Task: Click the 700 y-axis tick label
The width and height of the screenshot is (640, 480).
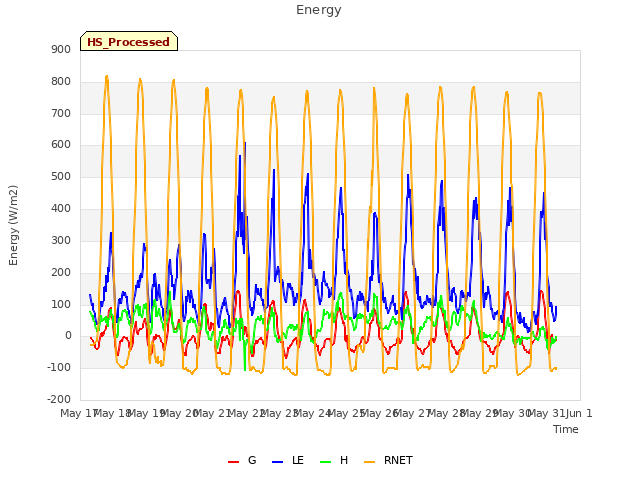Action: tap(61, 113)
